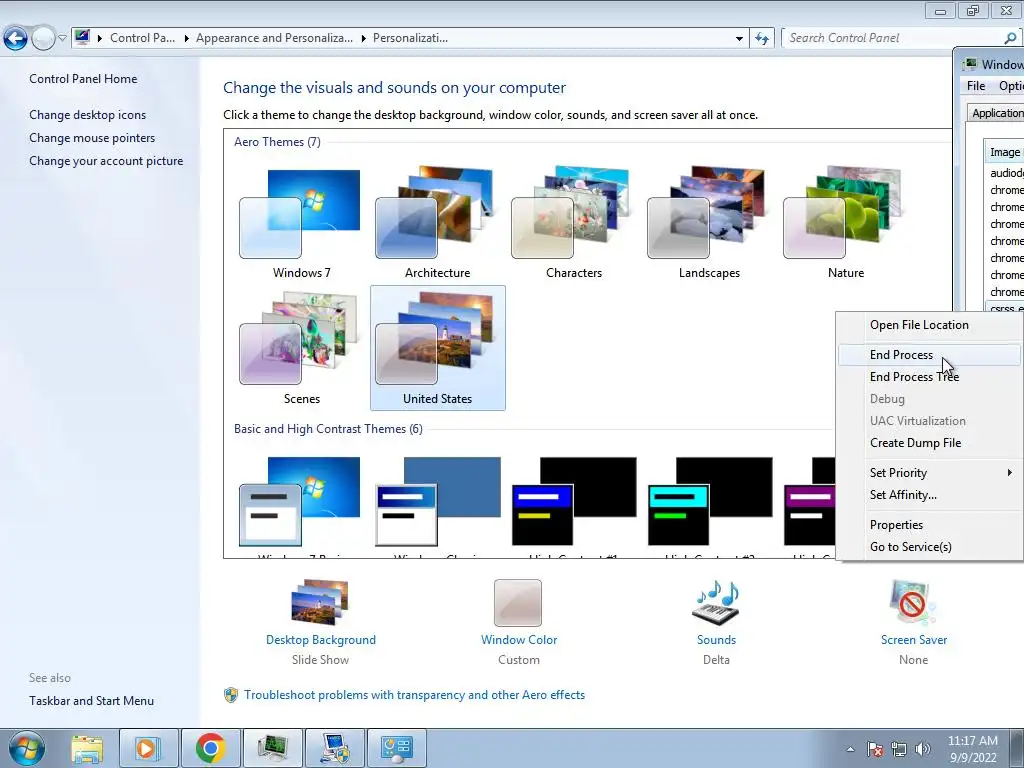Switch to Task Manager taskbar button
The width and height of the screenshot is (1024, 768).
tap(272, 748)
